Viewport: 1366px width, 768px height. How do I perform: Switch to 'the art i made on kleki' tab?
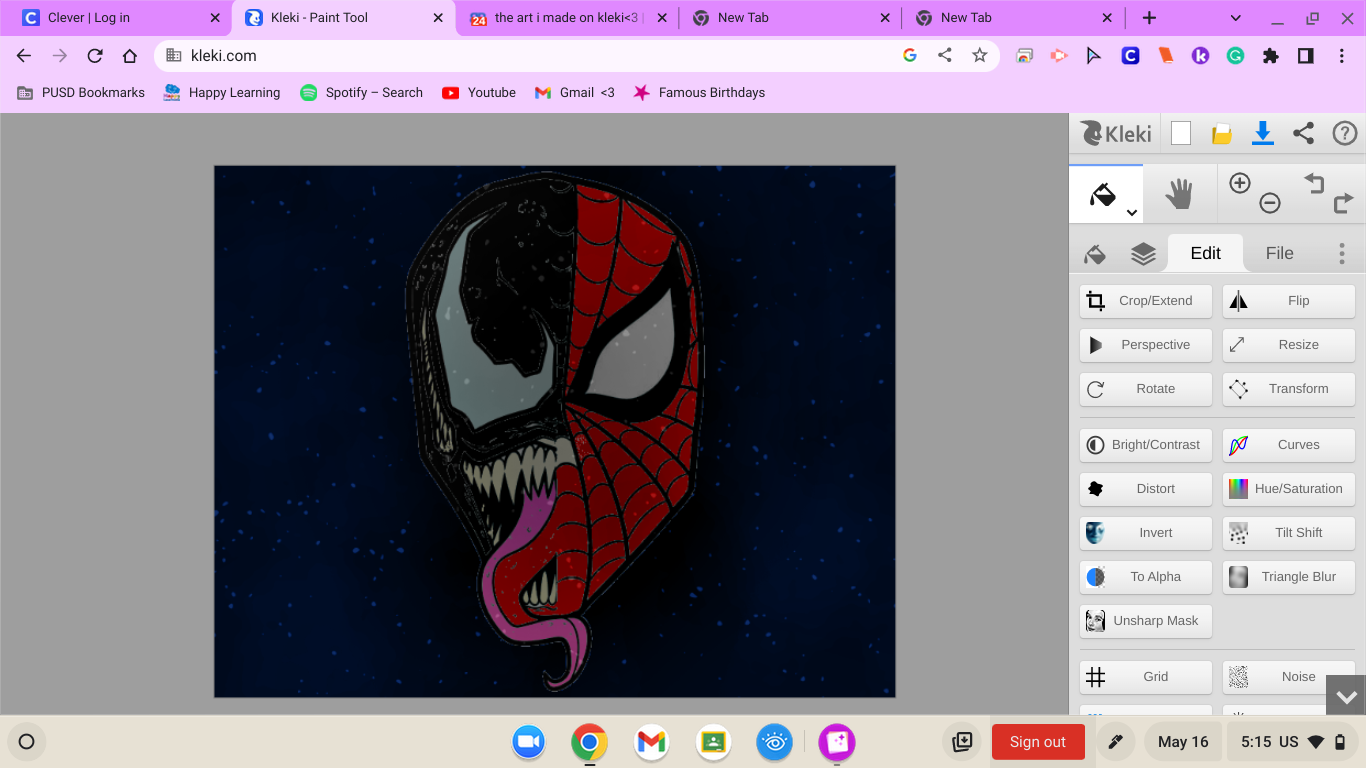coord(567,18)
